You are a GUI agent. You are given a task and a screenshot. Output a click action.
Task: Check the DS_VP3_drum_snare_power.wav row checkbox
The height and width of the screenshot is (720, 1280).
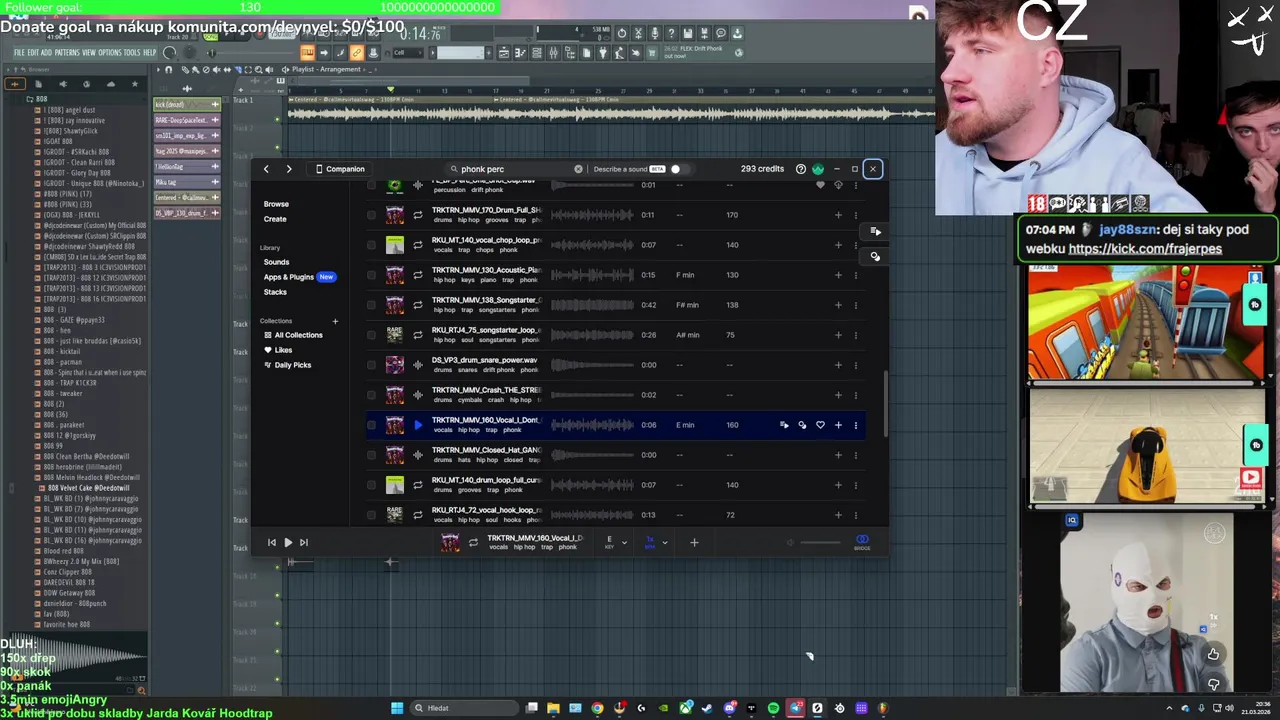pyautogui.click(x=372, y=365)
